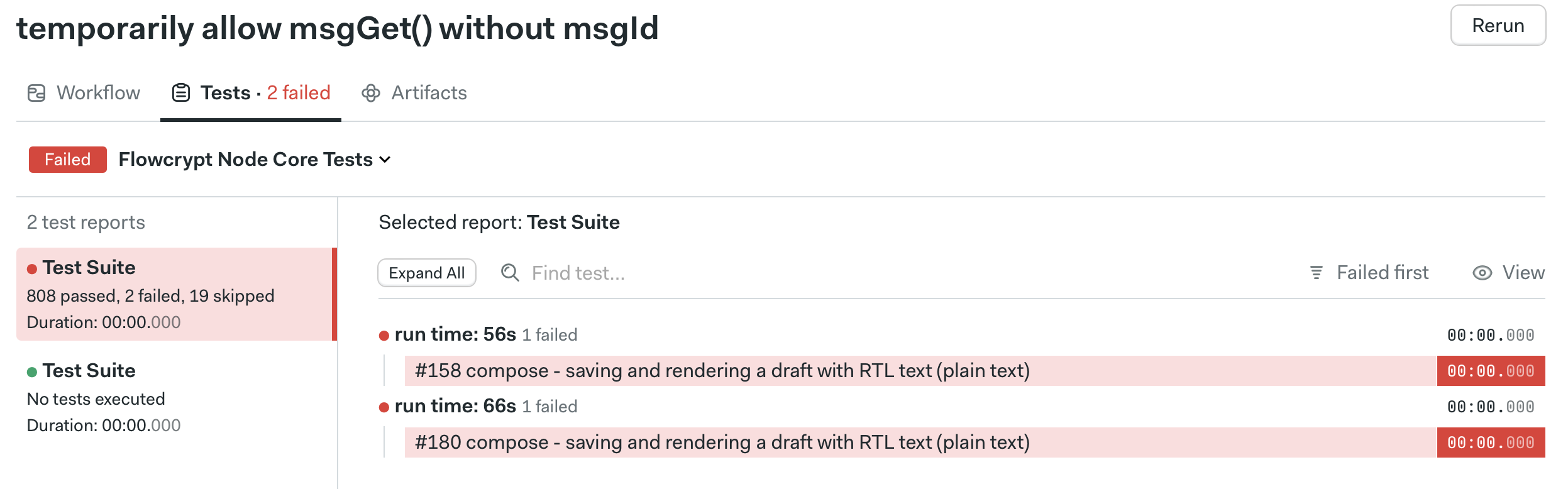Open failed test #180 compose draft RTL
The height and width of the screenshot is (489, 1568).
(722, 442)
